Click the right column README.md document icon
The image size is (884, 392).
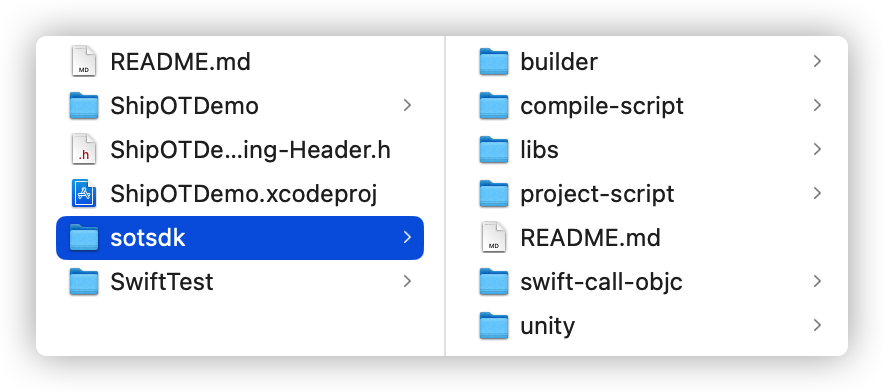click(x=494, y=237)
